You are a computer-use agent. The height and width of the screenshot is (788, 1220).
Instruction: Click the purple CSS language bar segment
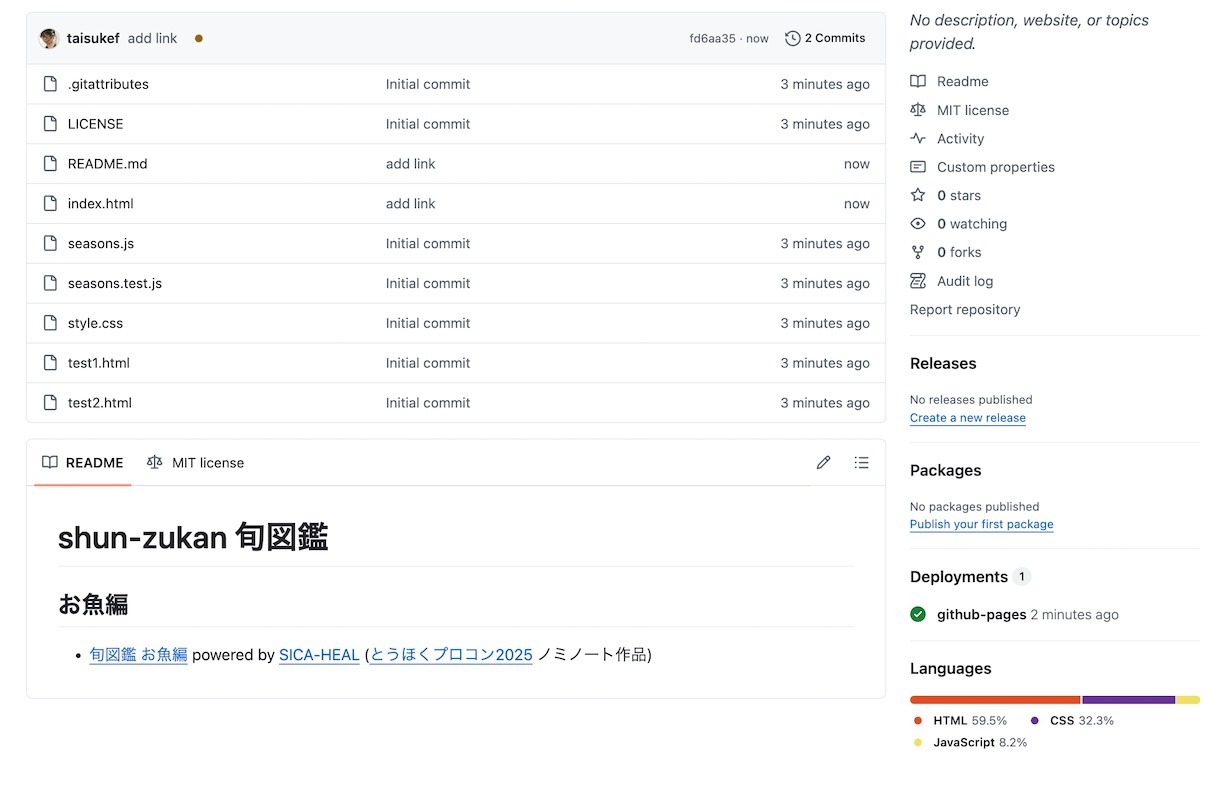click(x=1128, y=700)
